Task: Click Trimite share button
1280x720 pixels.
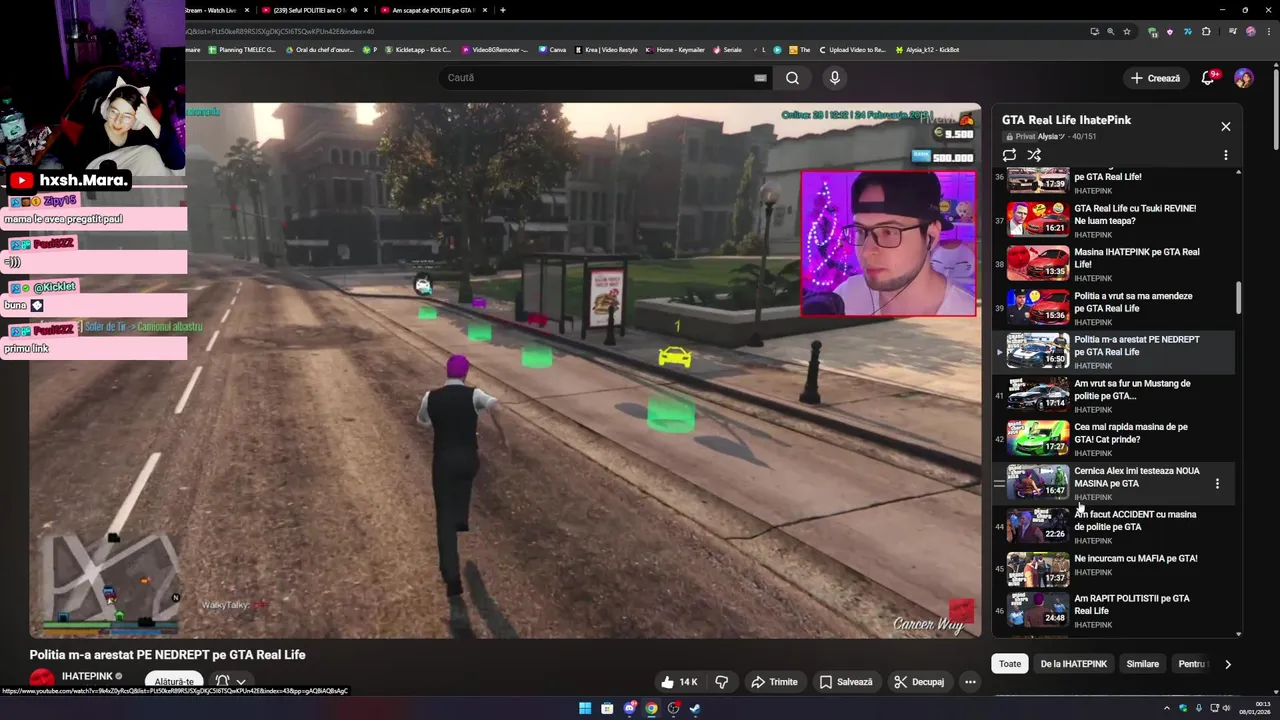Action: pos(775,682)
